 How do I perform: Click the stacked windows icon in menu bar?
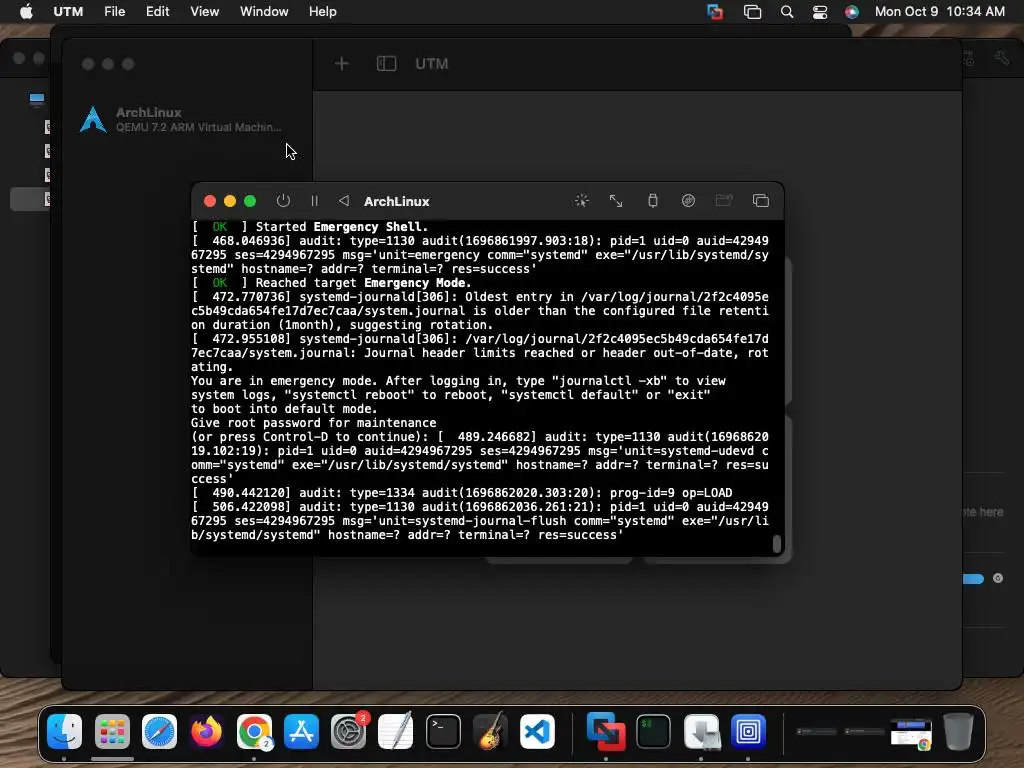click(752, 12)
